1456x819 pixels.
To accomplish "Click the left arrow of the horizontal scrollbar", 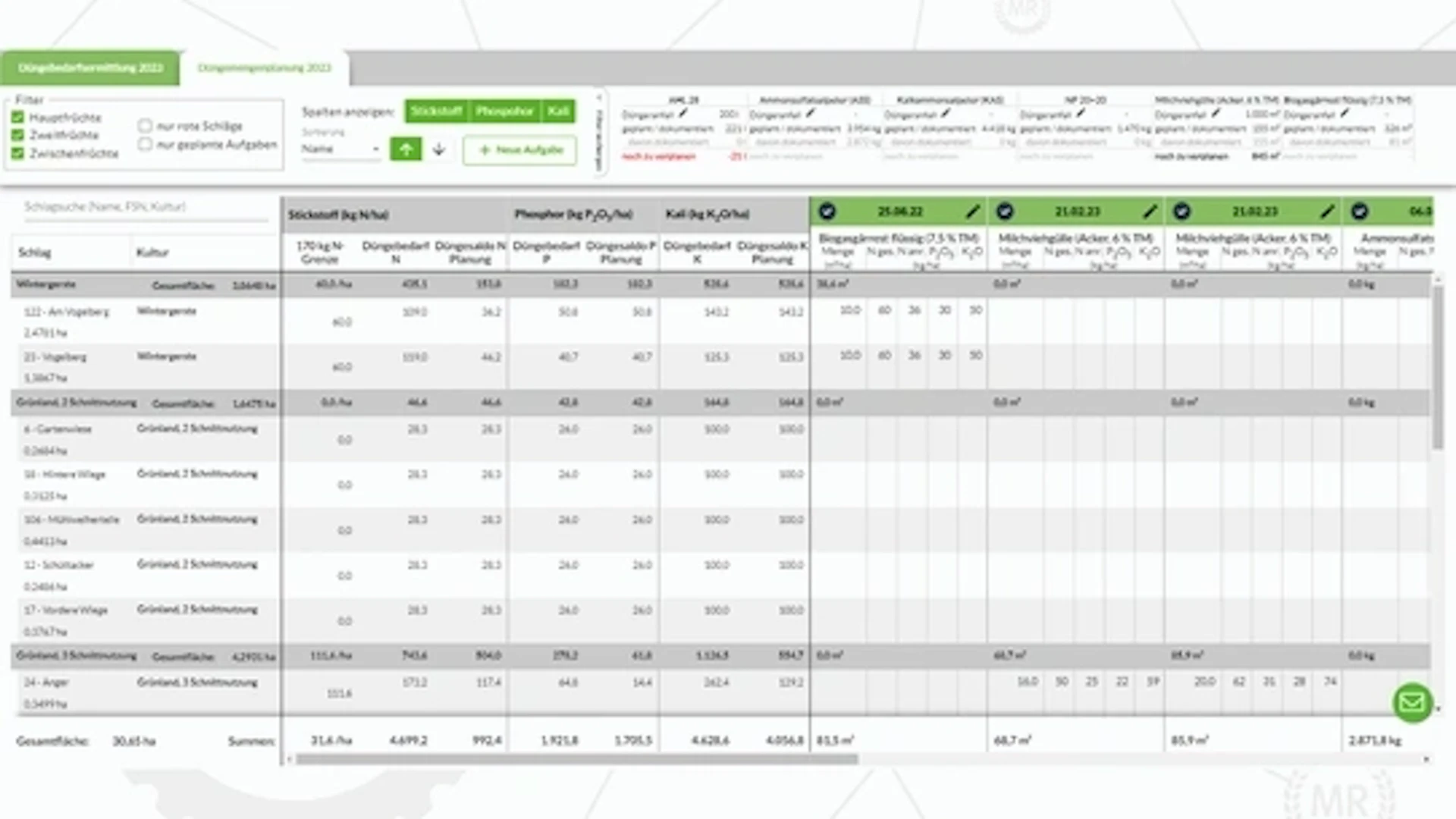I will [x=289, y=759].
